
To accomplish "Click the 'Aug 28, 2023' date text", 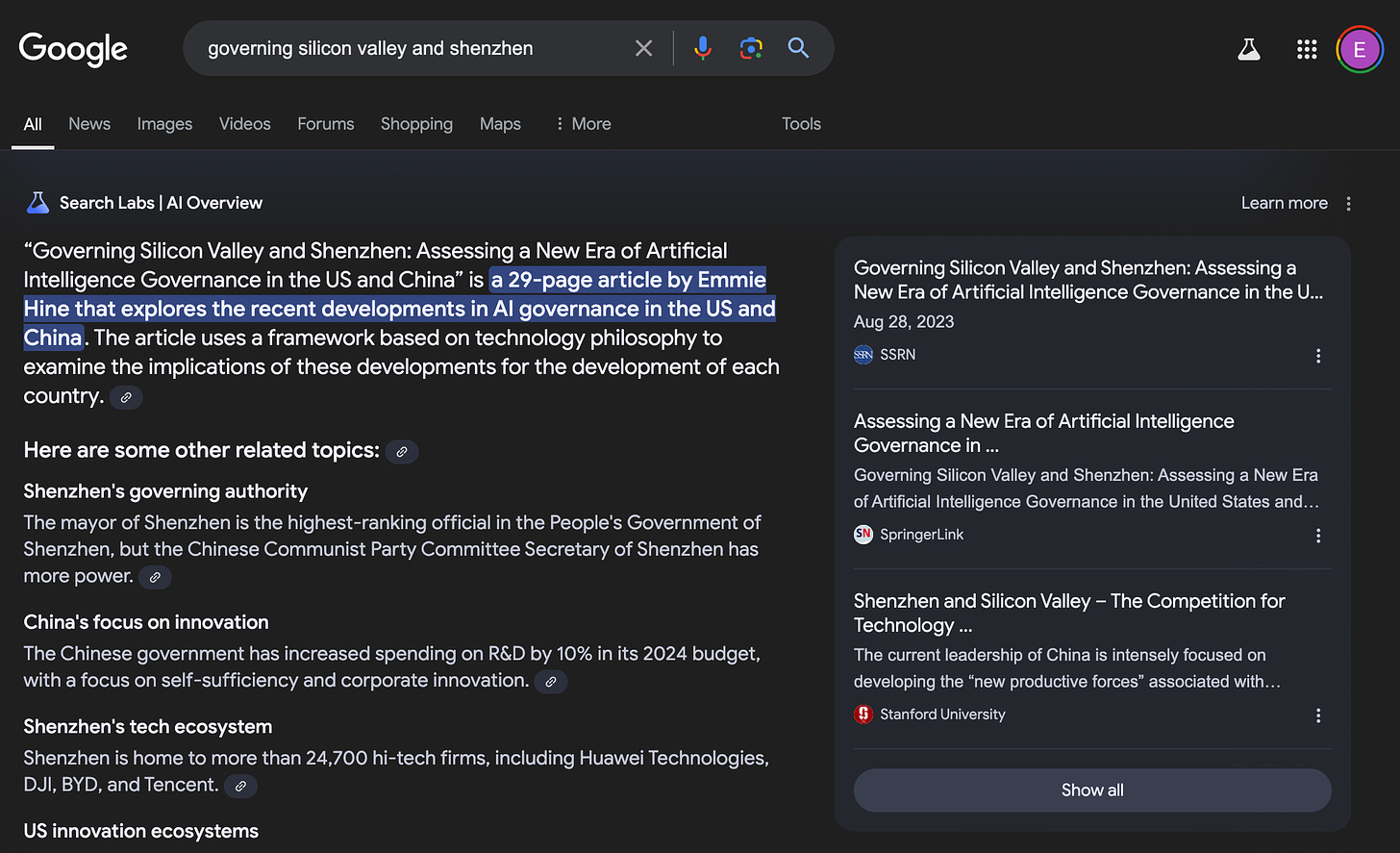I will click(904, 322).
